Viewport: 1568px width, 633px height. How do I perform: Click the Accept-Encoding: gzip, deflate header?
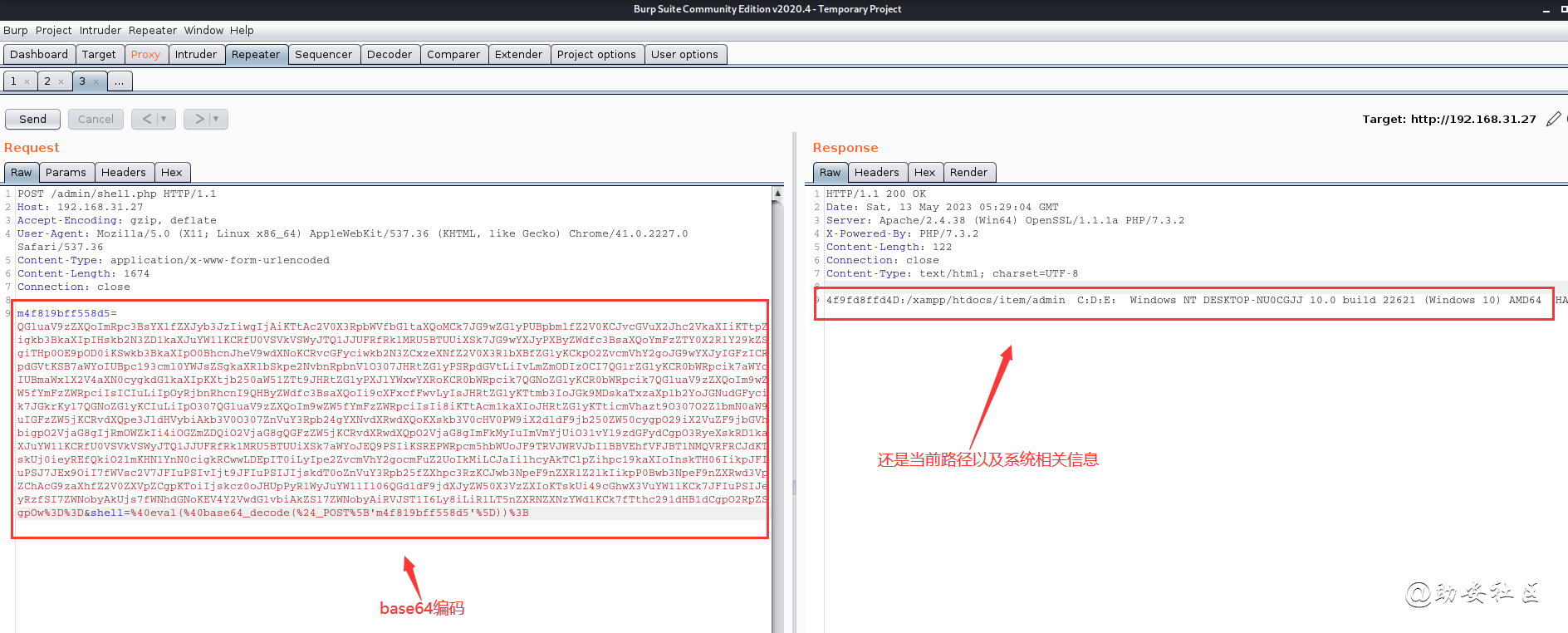tap(117, 220)
